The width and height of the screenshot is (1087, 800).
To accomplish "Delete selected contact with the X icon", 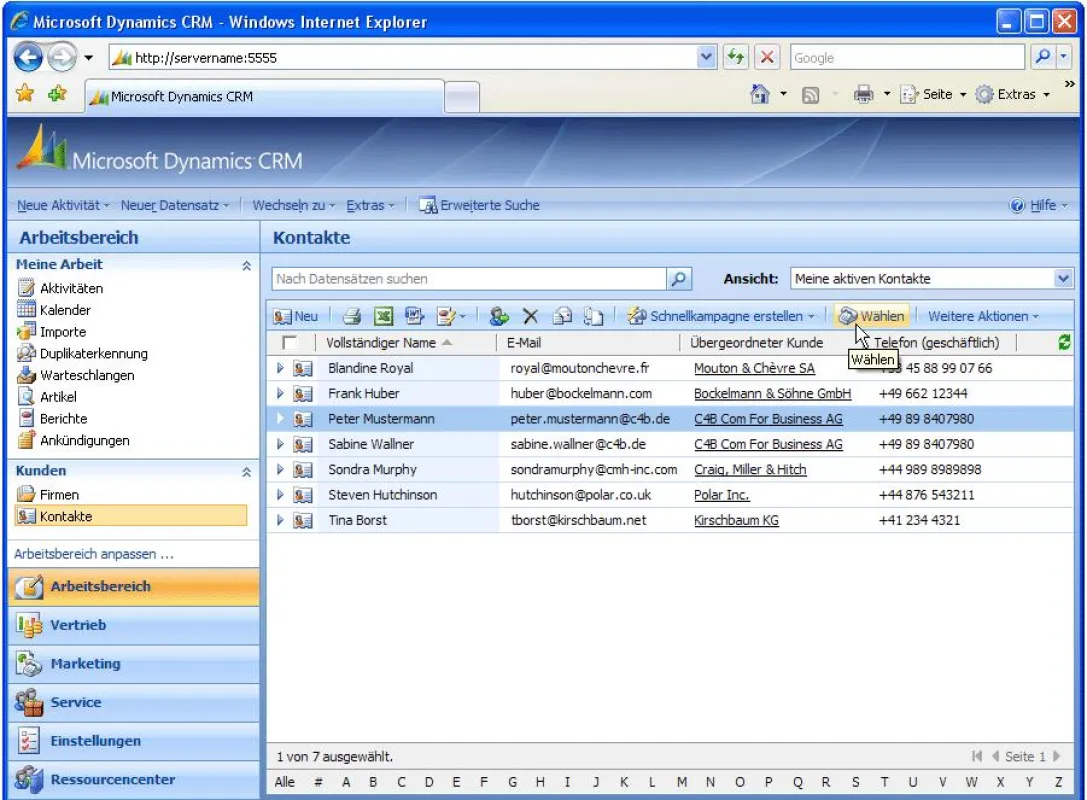I will [x=530, y=317].
